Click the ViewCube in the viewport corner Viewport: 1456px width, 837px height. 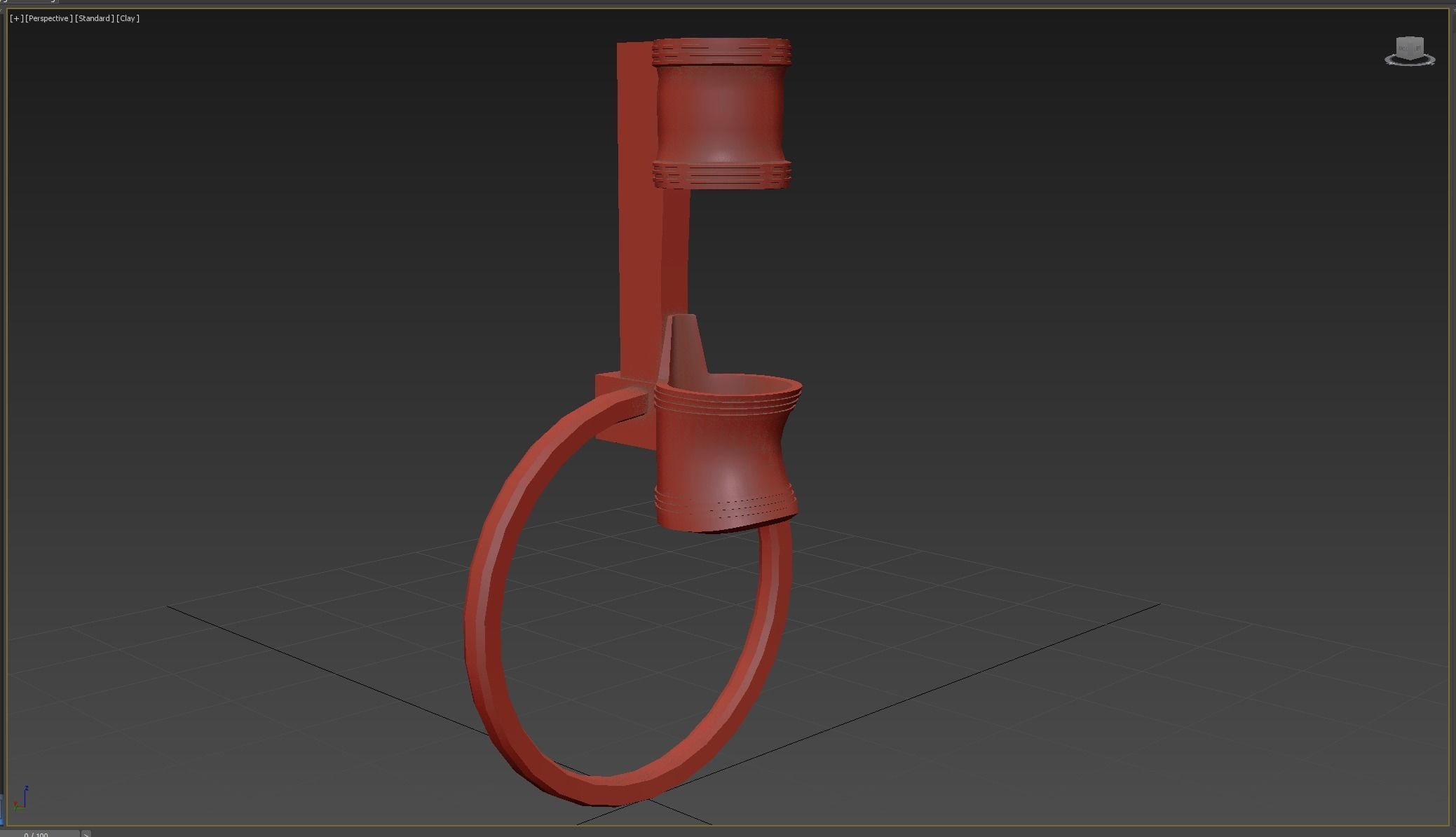pos(1410,48)
